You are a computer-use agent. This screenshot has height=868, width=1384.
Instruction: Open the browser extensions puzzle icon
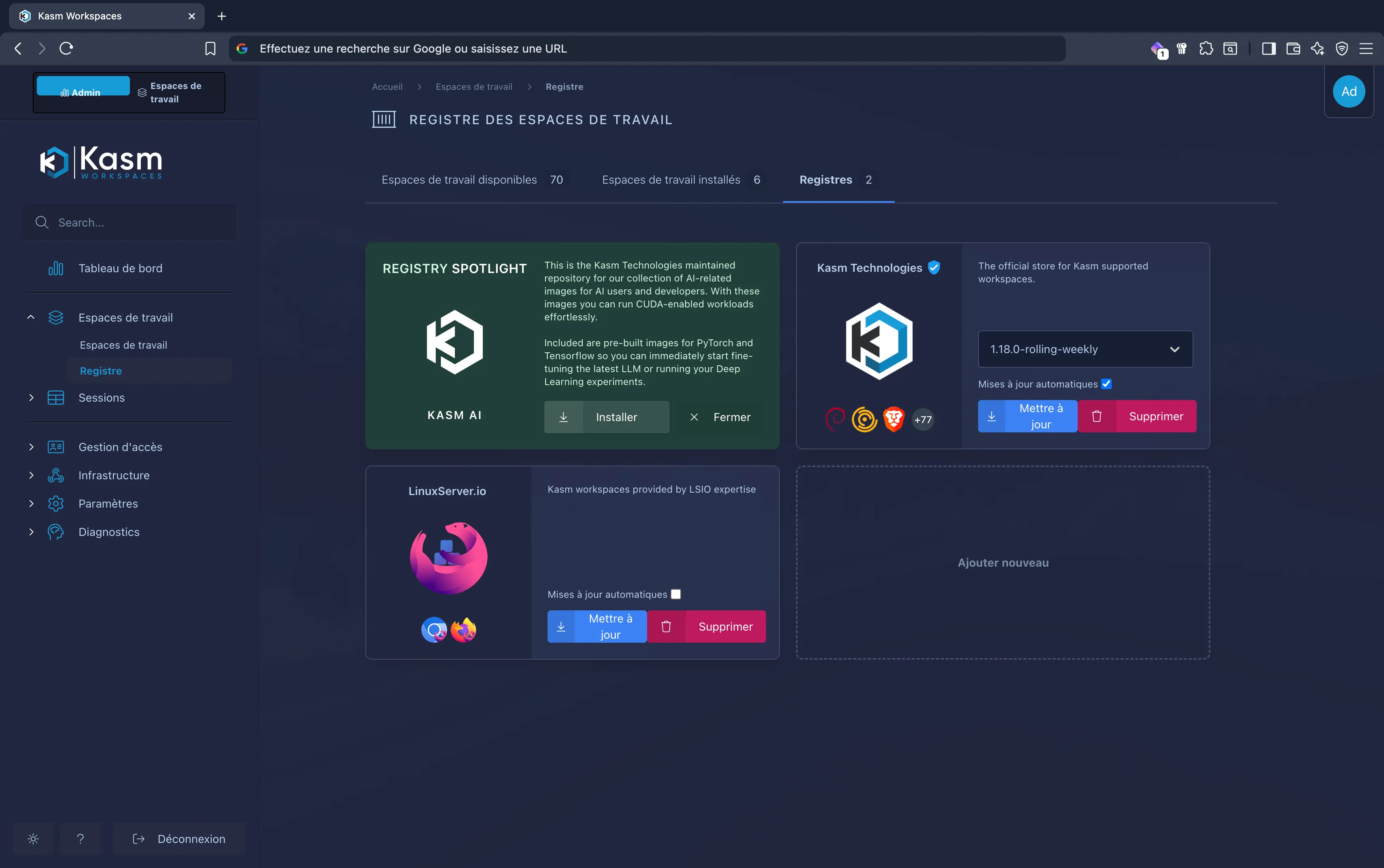1206,49
